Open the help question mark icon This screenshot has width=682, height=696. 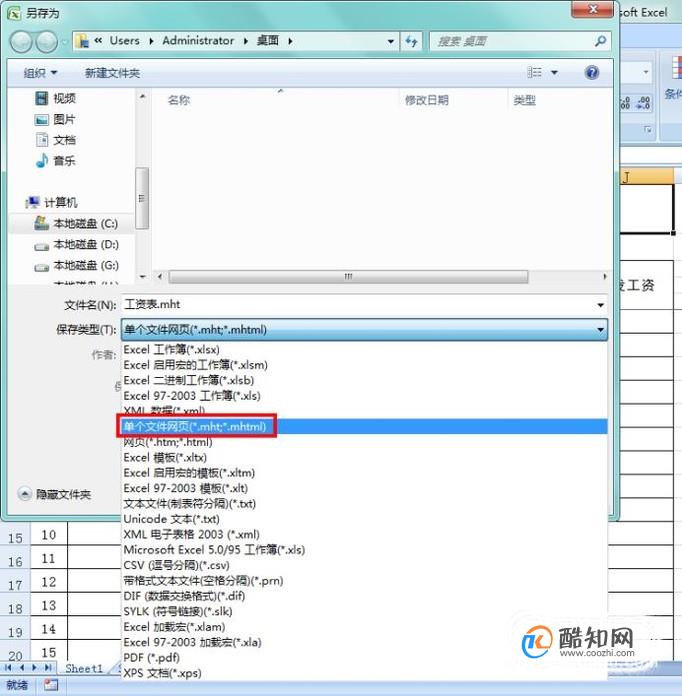point(592,72)
